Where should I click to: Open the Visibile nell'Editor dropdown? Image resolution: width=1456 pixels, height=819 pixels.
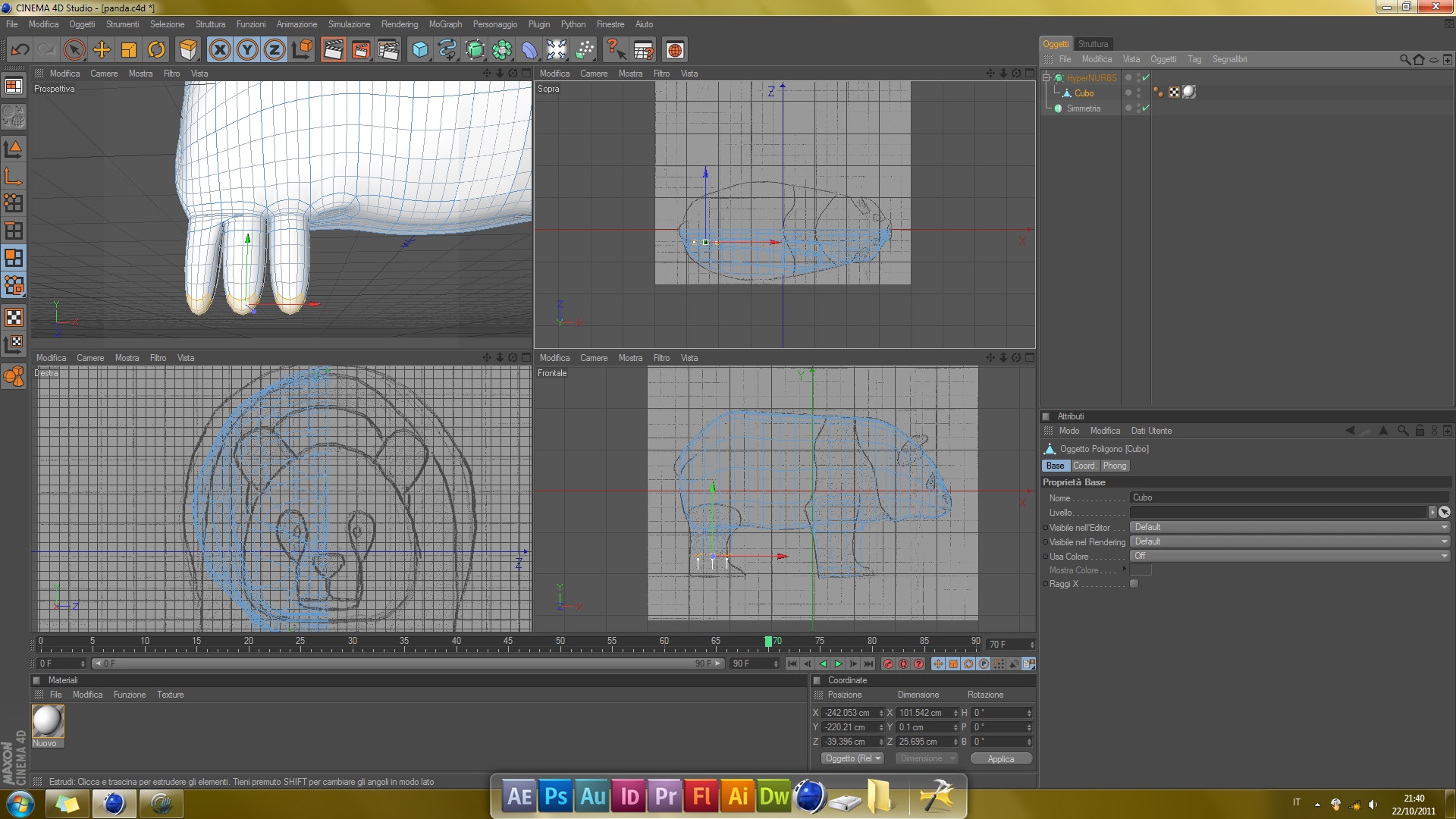1289,527
